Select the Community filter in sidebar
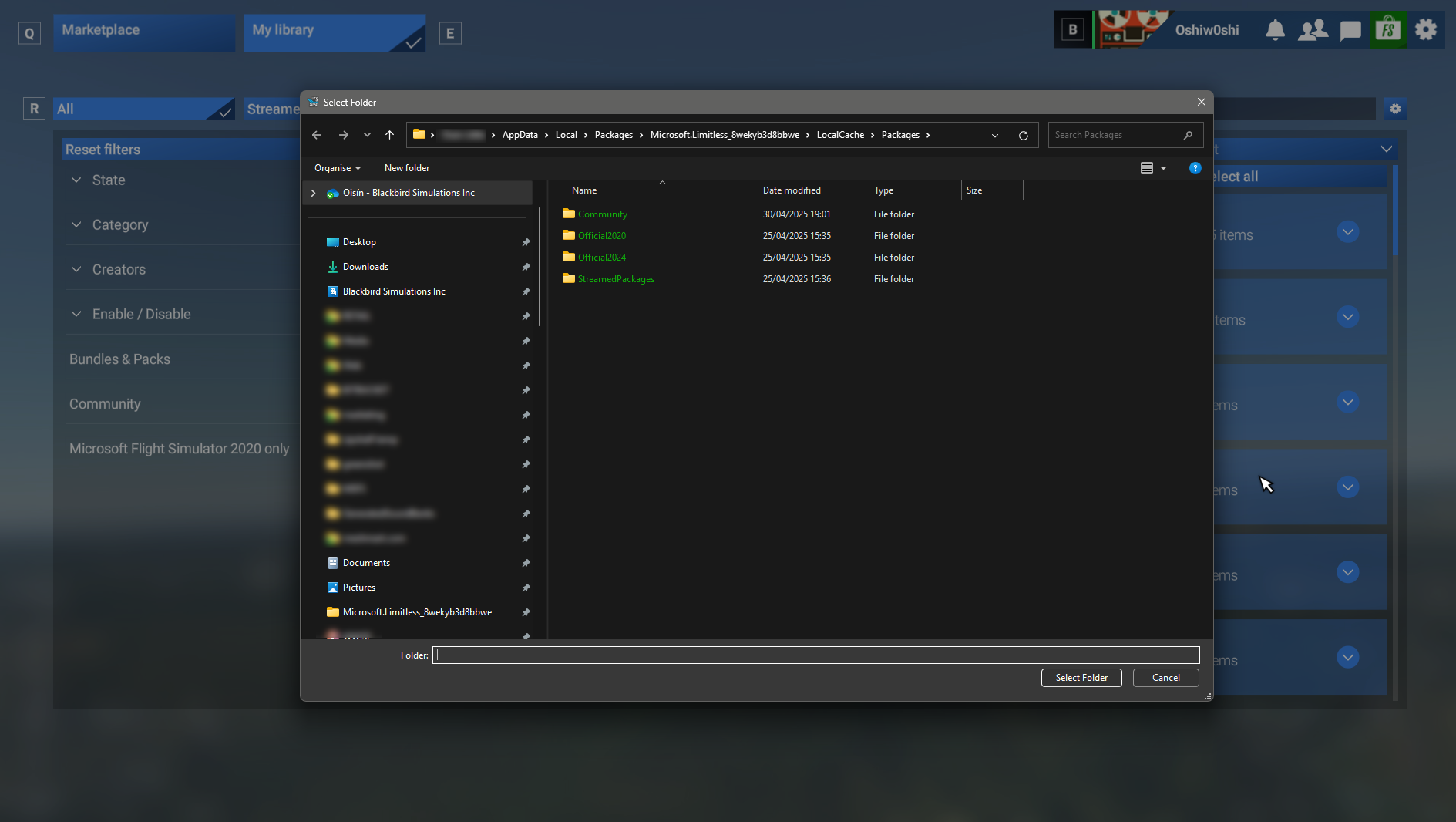Viewport: 1456px width, 822px height. point(105,404)
